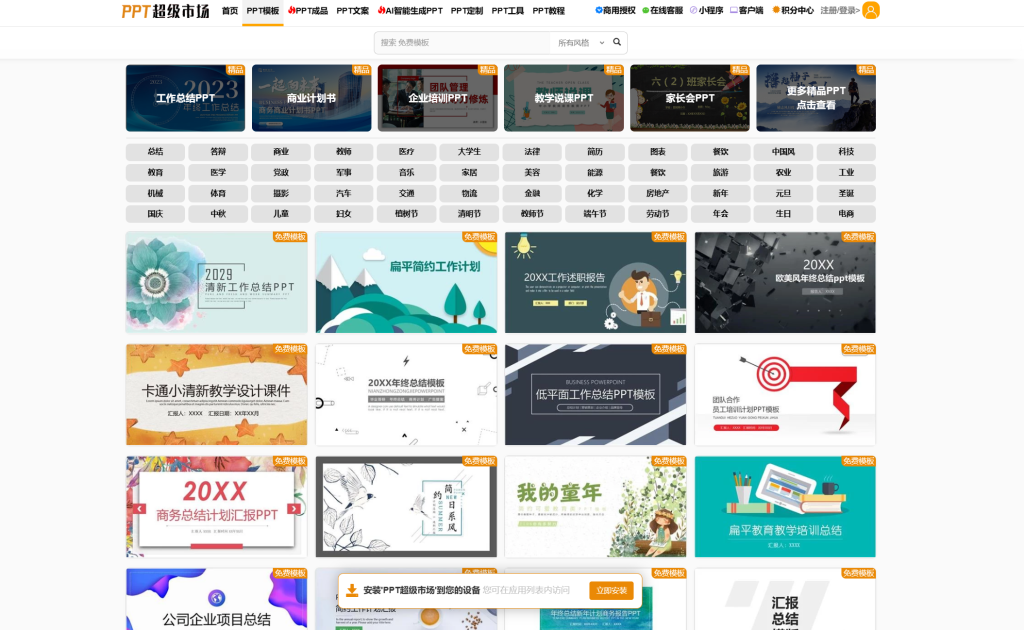Click the download icon in the install banner
The width and height of the screenshot is (1024, 630).
point(352,590)
